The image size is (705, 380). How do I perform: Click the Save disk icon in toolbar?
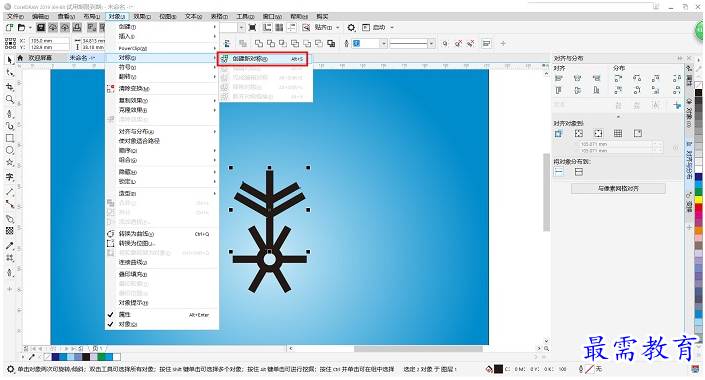[40, 27]
